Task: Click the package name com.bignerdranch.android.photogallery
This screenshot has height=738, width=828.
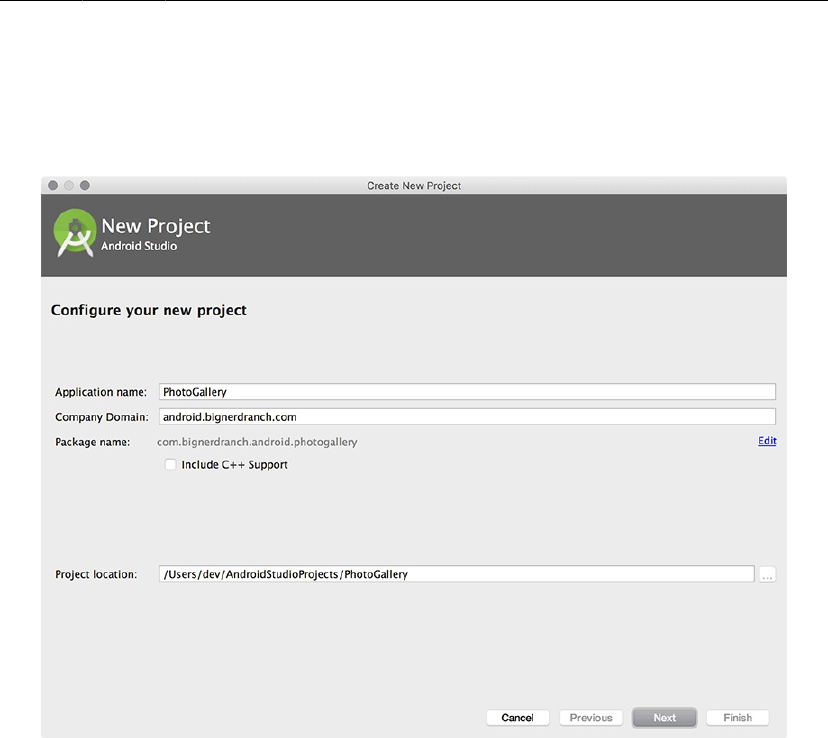Action: tap(257, 442)
